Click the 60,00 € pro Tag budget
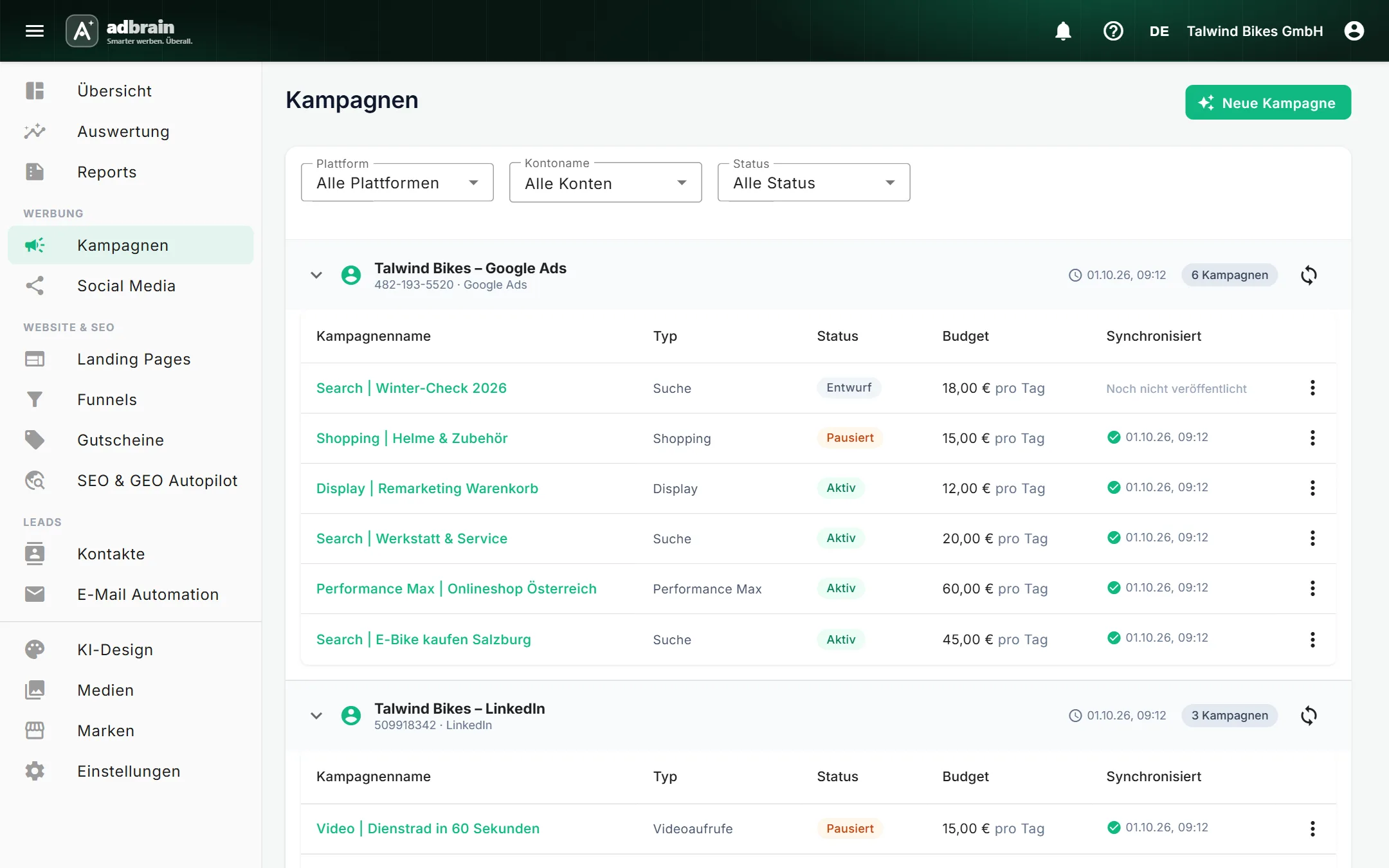This screenshot has height=868, width=1389. tap(995, 588)
